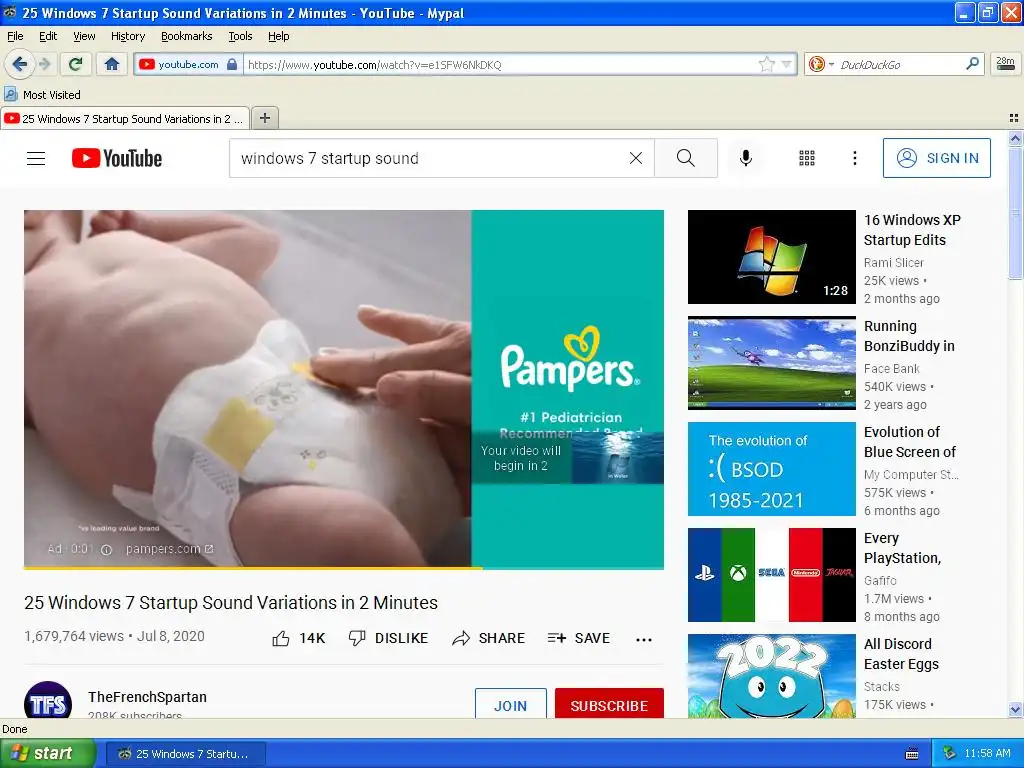
Task: Open the YouTube hamburger guide menu
Action: pos(36,158)
